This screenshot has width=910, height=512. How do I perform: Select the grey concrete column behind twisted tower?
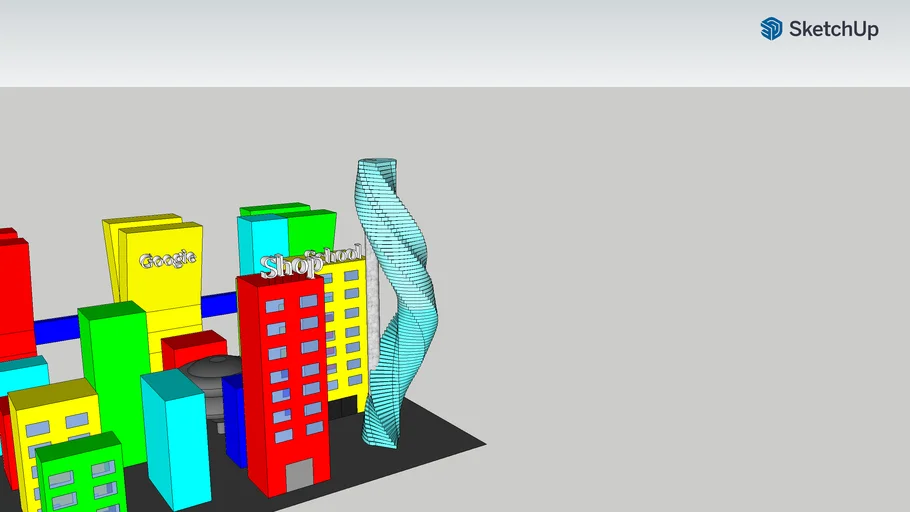pos(373,320)
